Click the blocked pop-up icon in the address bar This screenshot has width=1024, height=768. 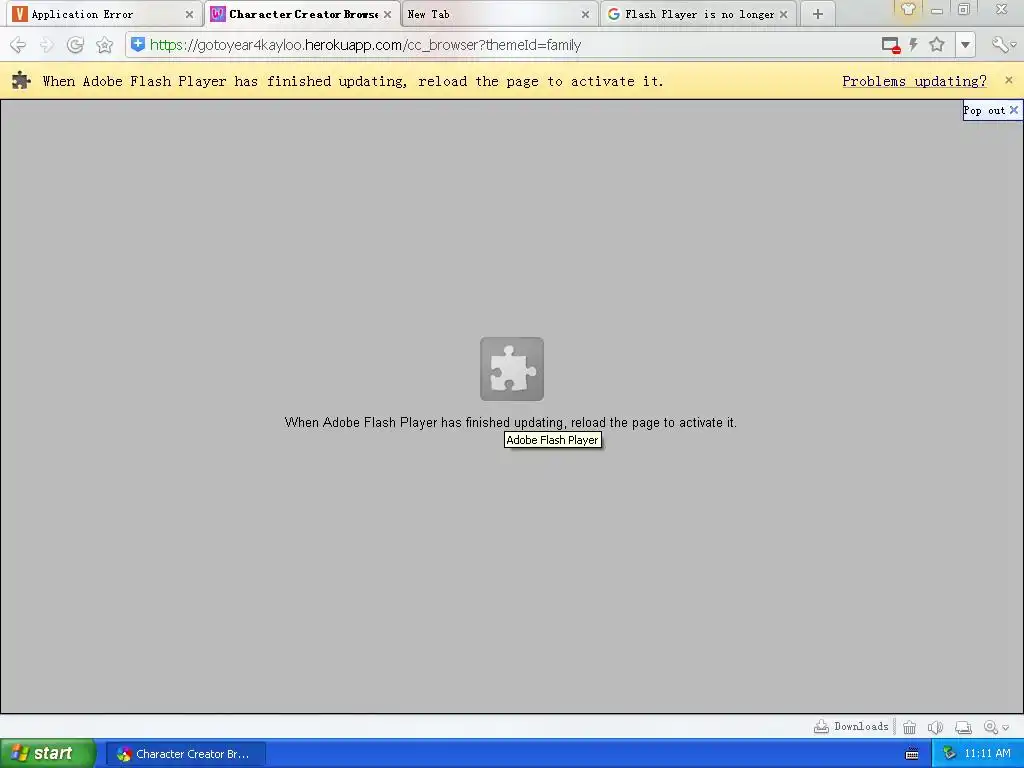click(x=891, y=45)
